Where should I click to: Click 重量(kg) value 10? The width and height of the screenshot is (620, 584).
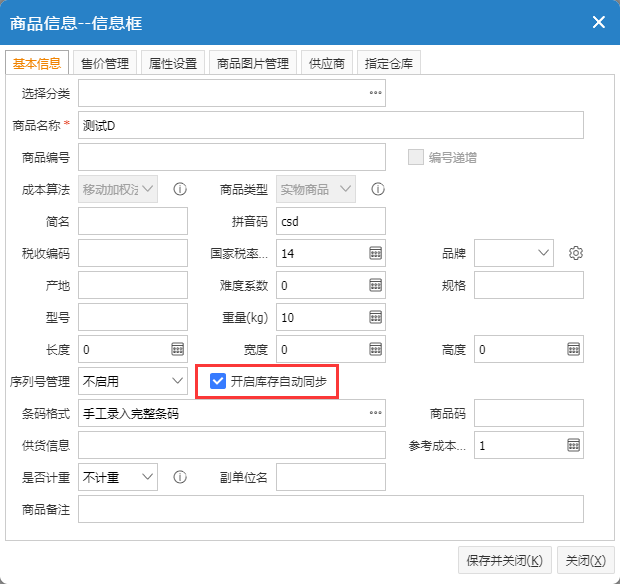coord(287,318)
